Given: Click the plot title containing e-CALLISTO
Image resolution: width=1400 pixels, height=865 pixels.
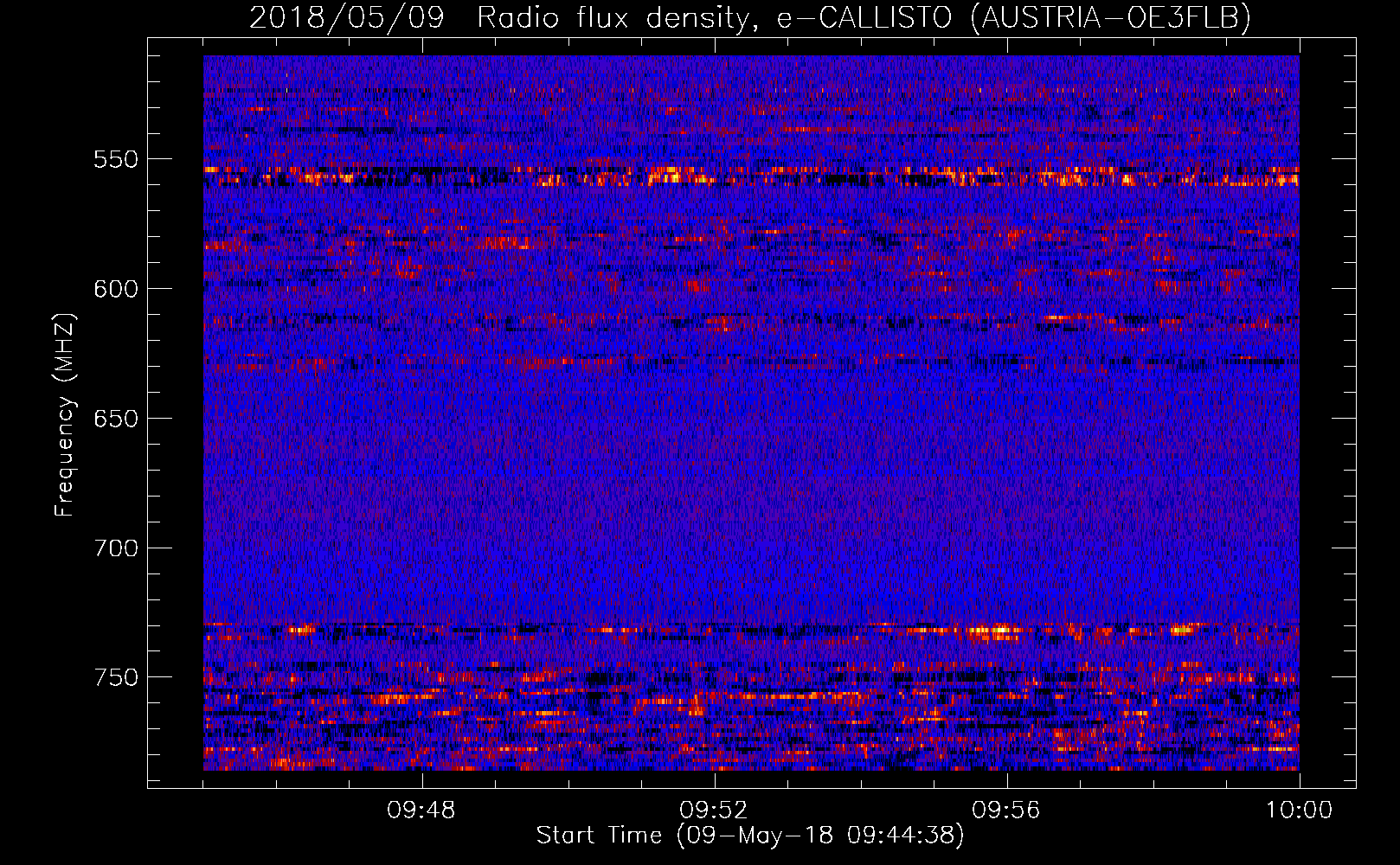Looking at the screenshot, I should coord(750,17).
